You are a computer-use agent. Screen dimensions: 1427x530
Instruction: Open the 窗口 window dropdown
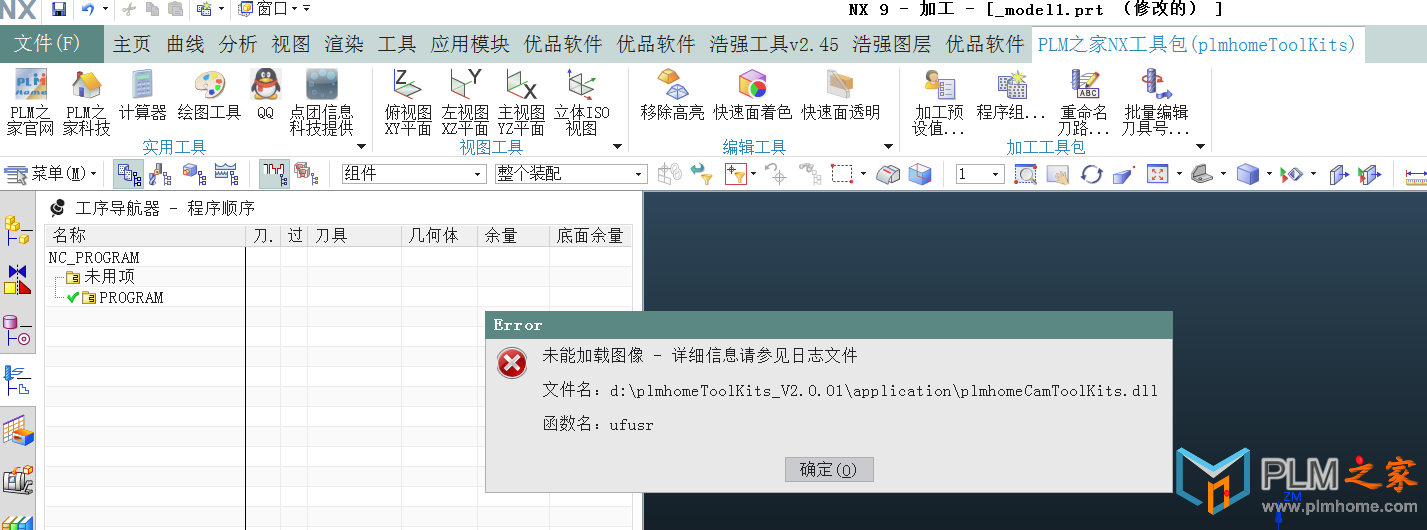267,9
